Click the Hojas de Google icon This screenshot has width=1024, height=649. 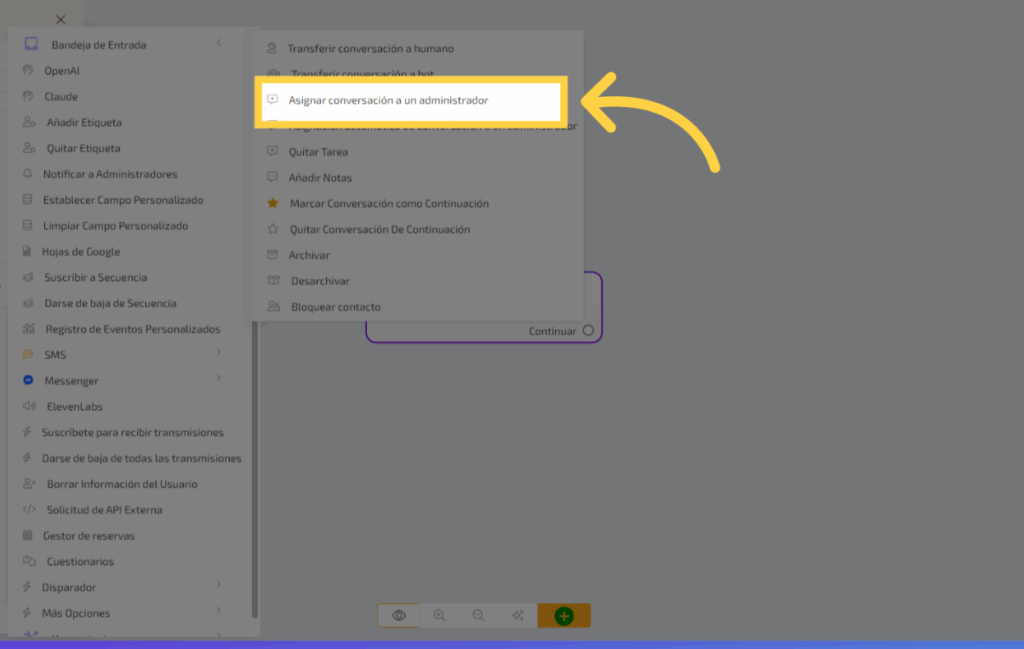tap(29, 252)
